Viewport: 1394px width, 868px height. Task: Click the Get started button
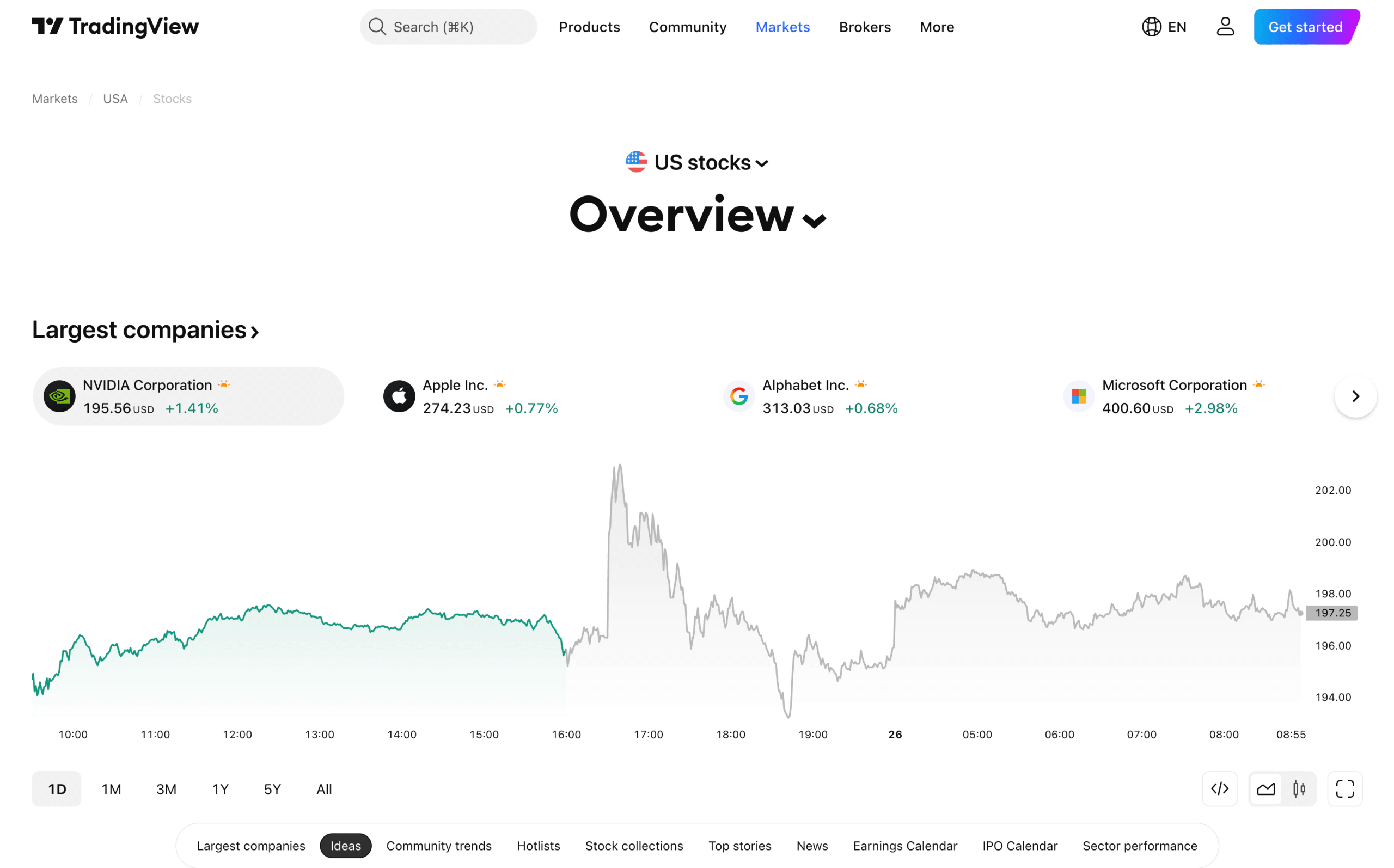(1305, 26)
